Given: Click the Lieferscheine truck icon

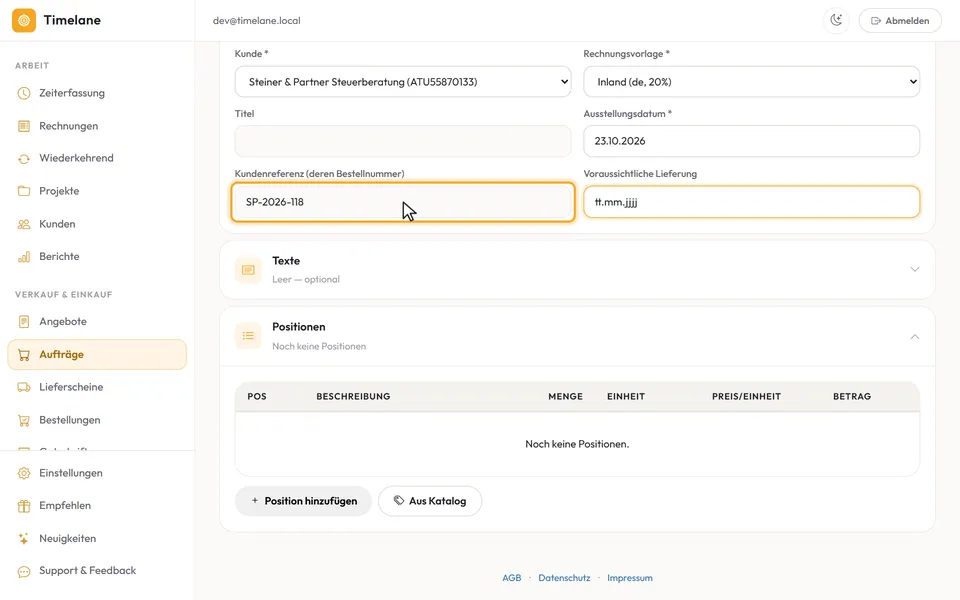Looking at the screenshot, I should point(24,387).
